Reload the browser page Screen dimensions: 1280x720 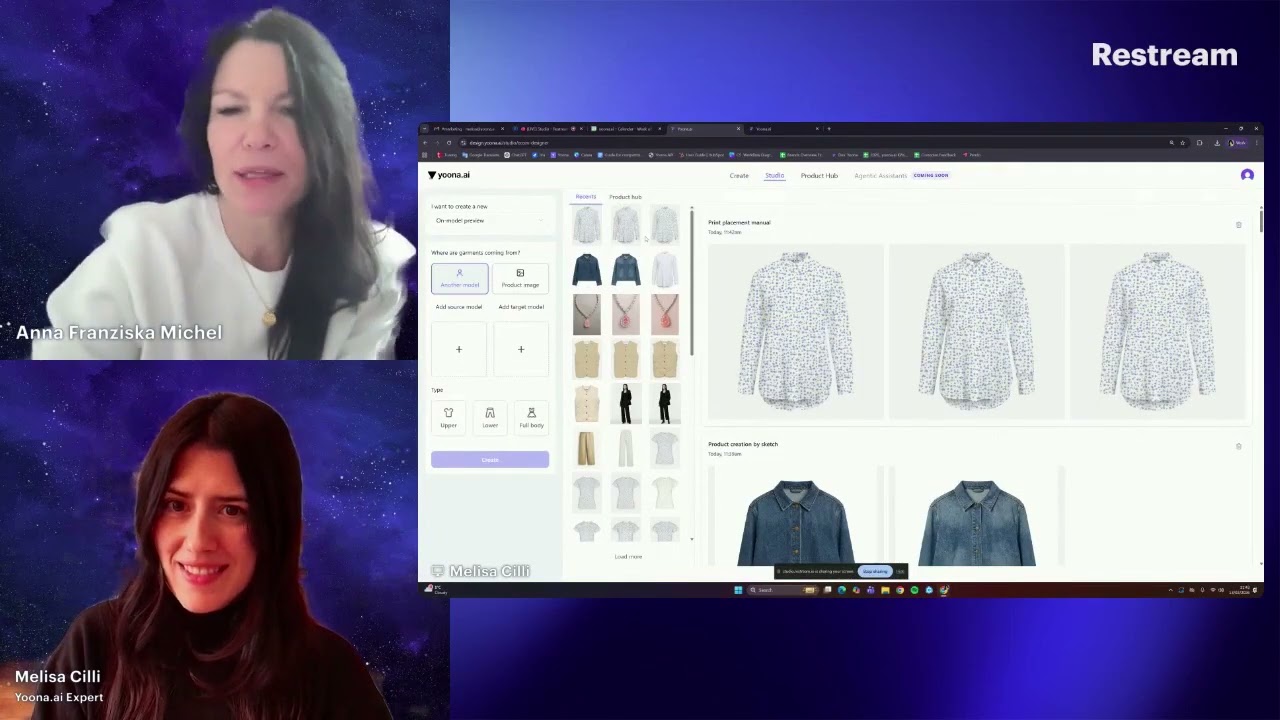tap(448, 143)
